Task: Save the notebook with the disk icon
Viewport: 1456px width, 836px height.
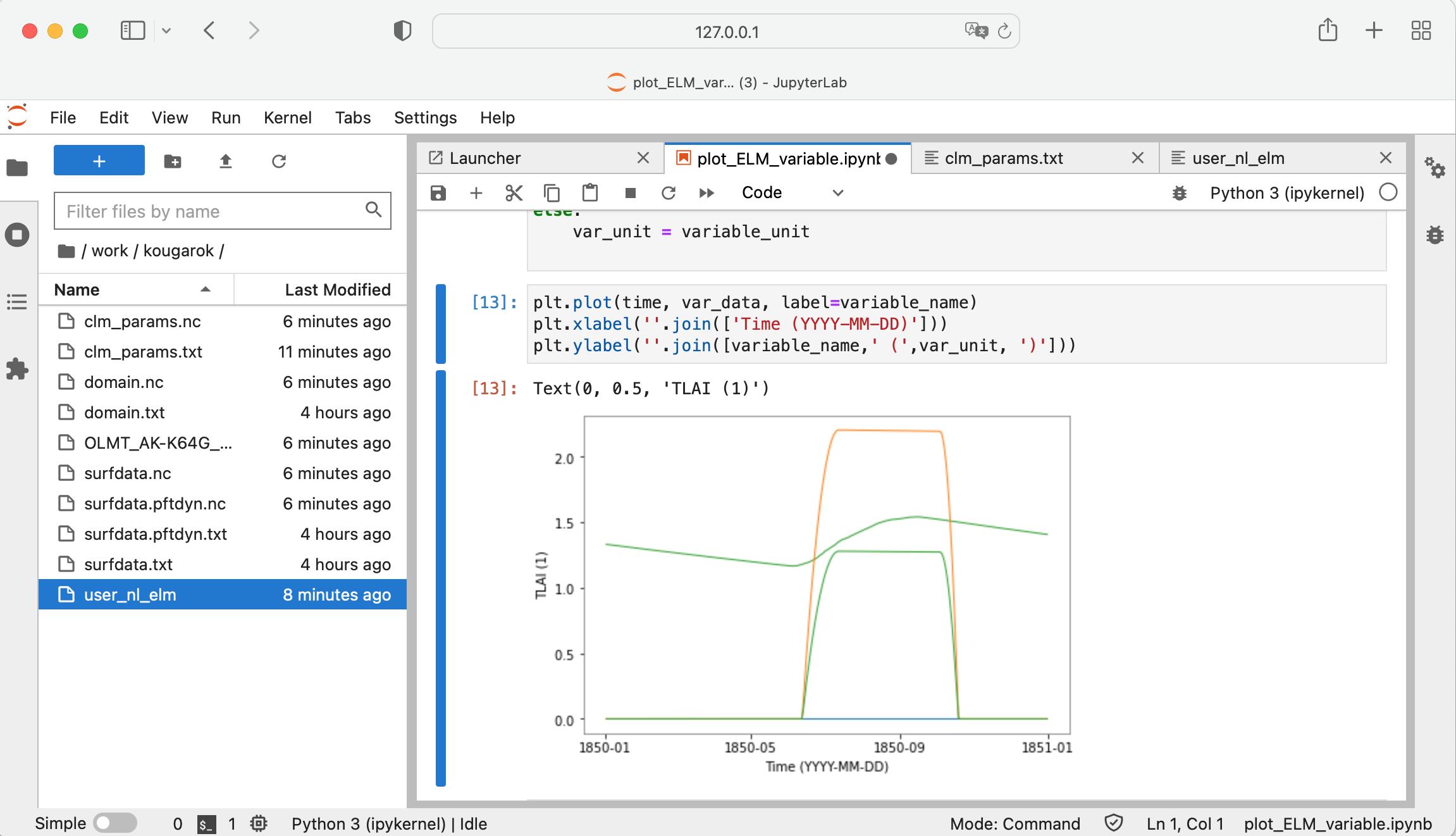Action: 438,193
